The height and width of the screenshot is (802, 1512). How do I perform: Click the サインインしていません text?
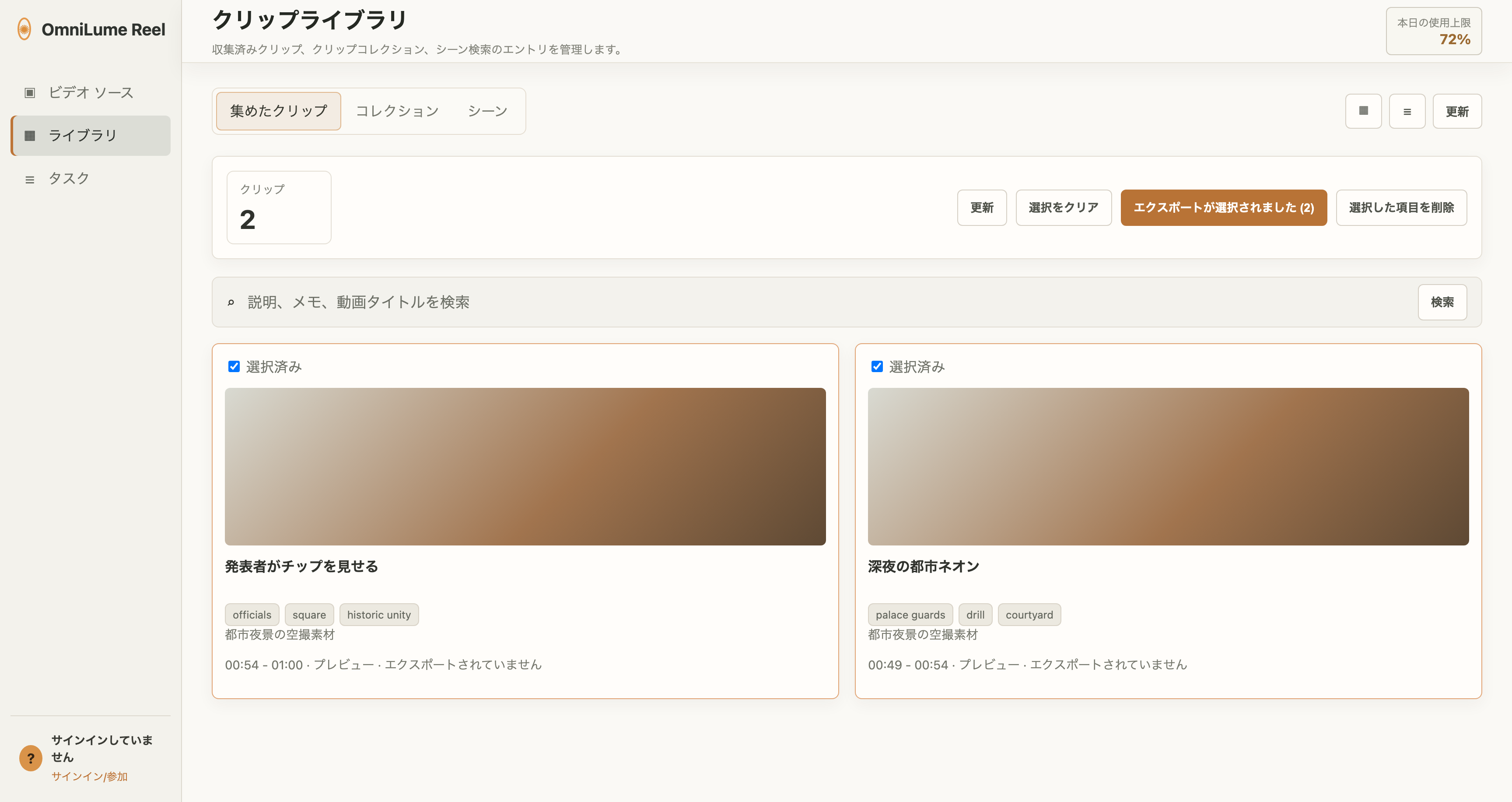point(101,749)
